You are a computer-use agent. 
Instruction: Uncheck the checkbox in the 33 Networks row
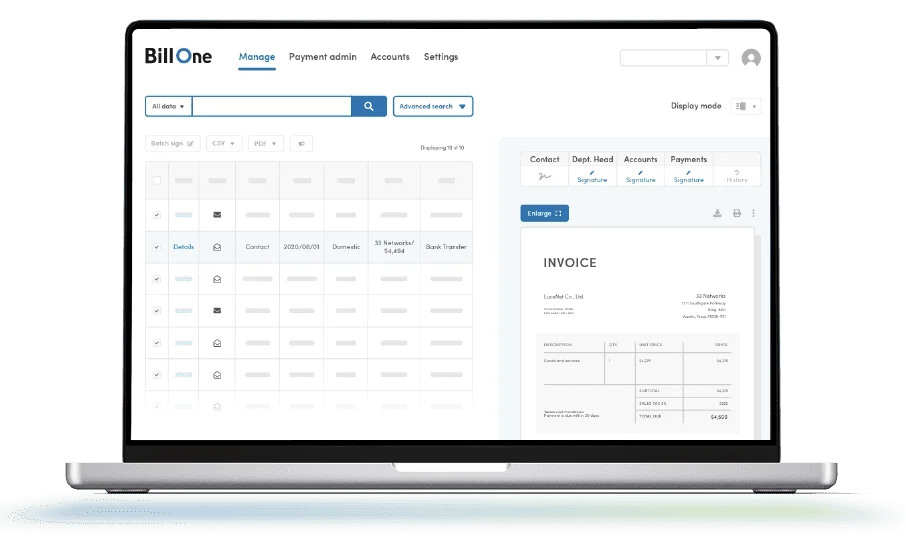(x=157, y=247)
